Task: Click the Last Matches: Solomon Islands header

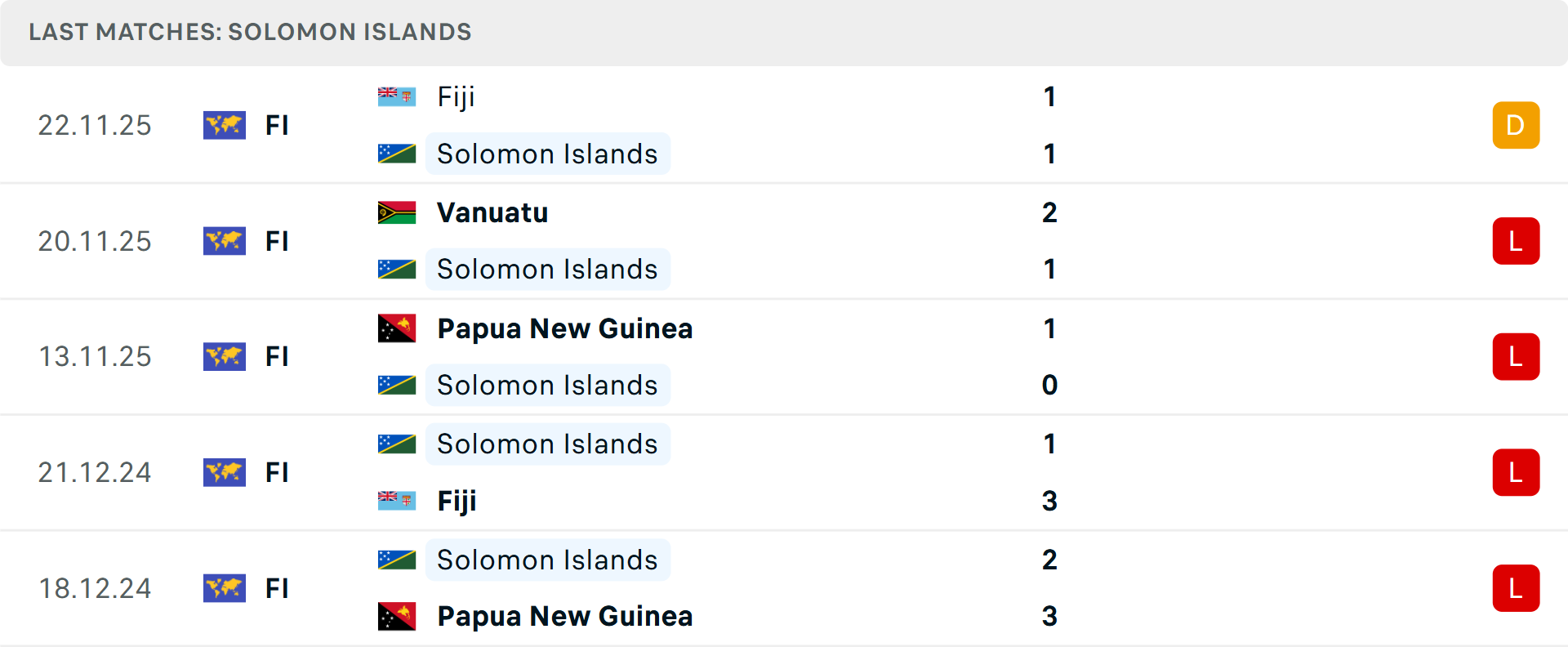Action: tap(250, 32)
